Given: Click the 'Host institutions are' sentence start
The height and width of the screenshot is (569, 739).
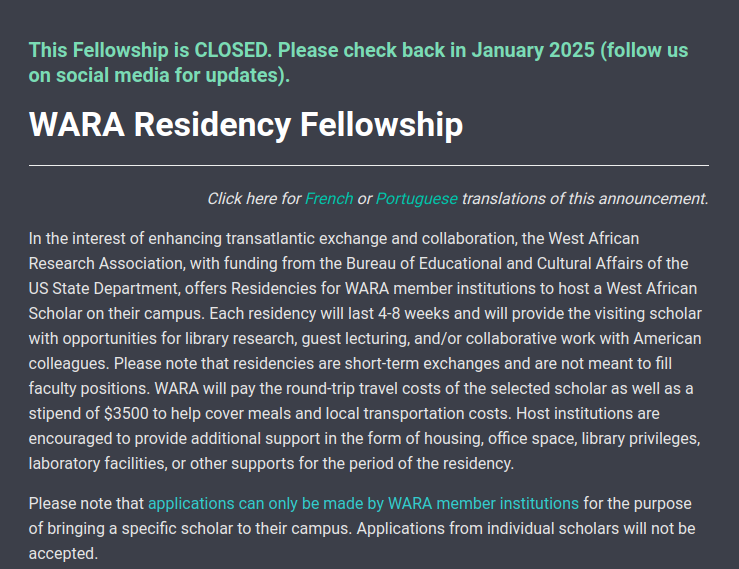Looking at the screenshot, I should (x=588, y=413).
